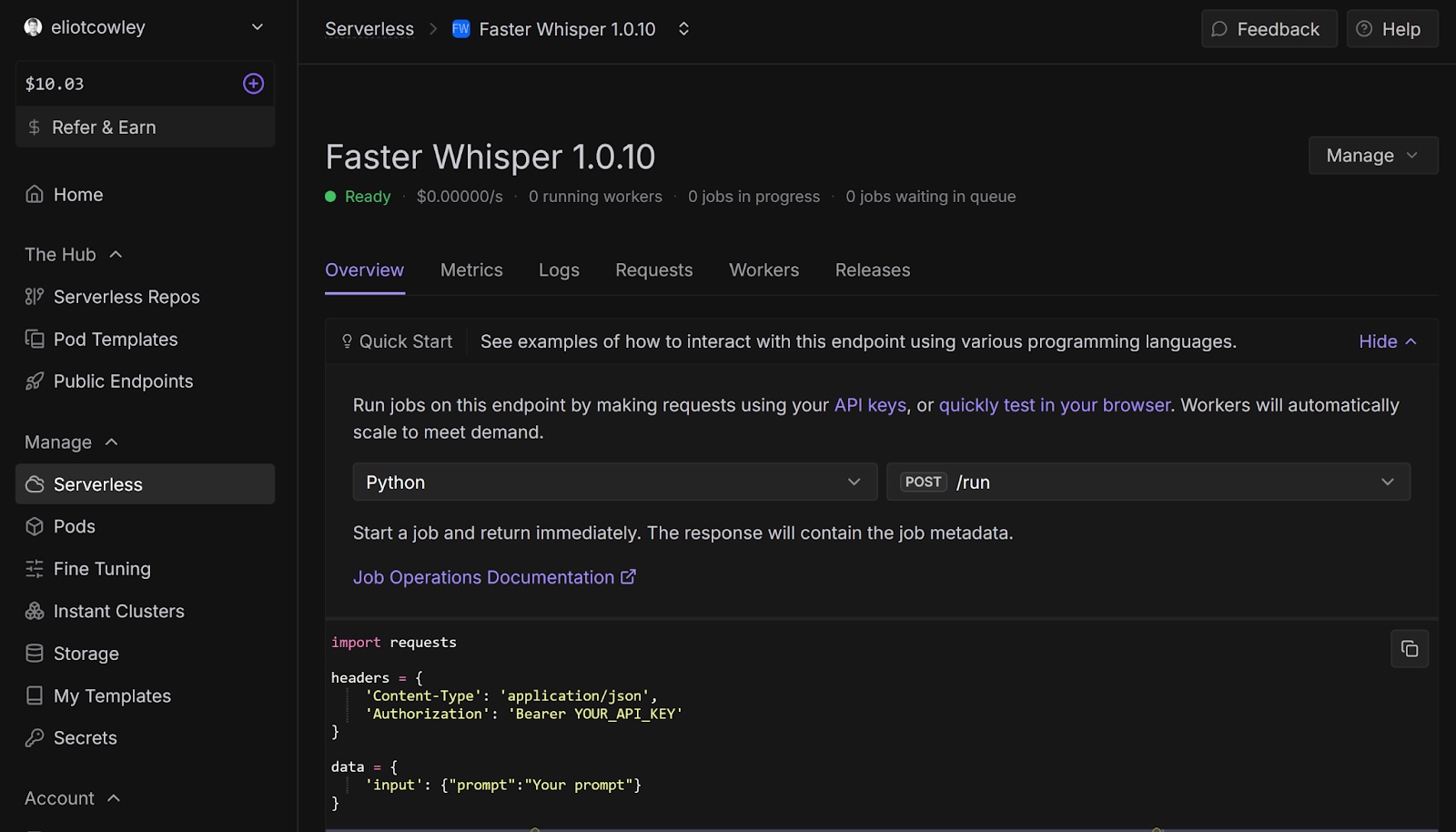Click the import requests code line
Screen dimensions: 1456x832
(x=394, y=642)
